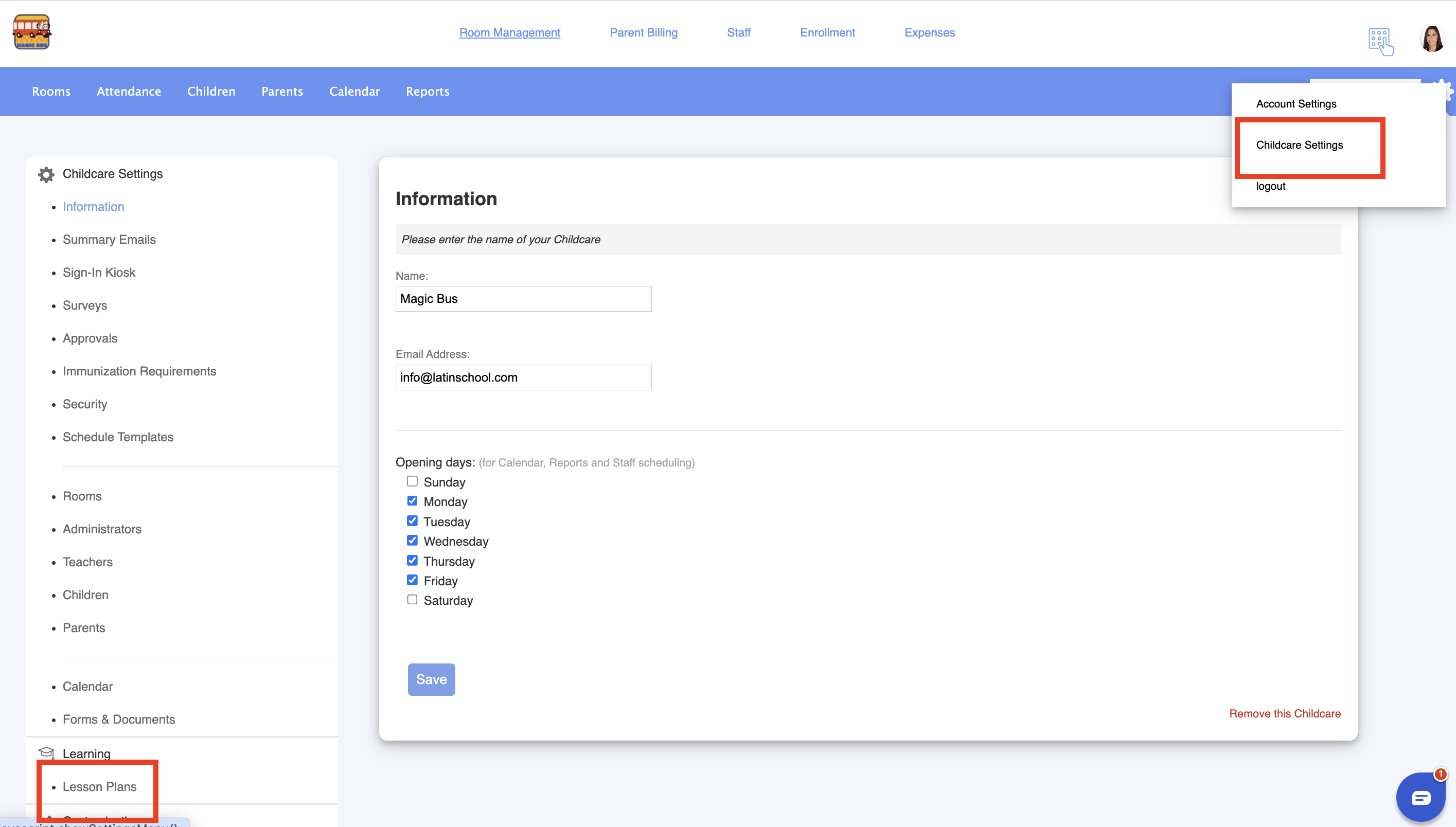This screenshot has height=827, width=1456.
Task: Open Lesson Plans in sidebar
Action: [99, 787]
